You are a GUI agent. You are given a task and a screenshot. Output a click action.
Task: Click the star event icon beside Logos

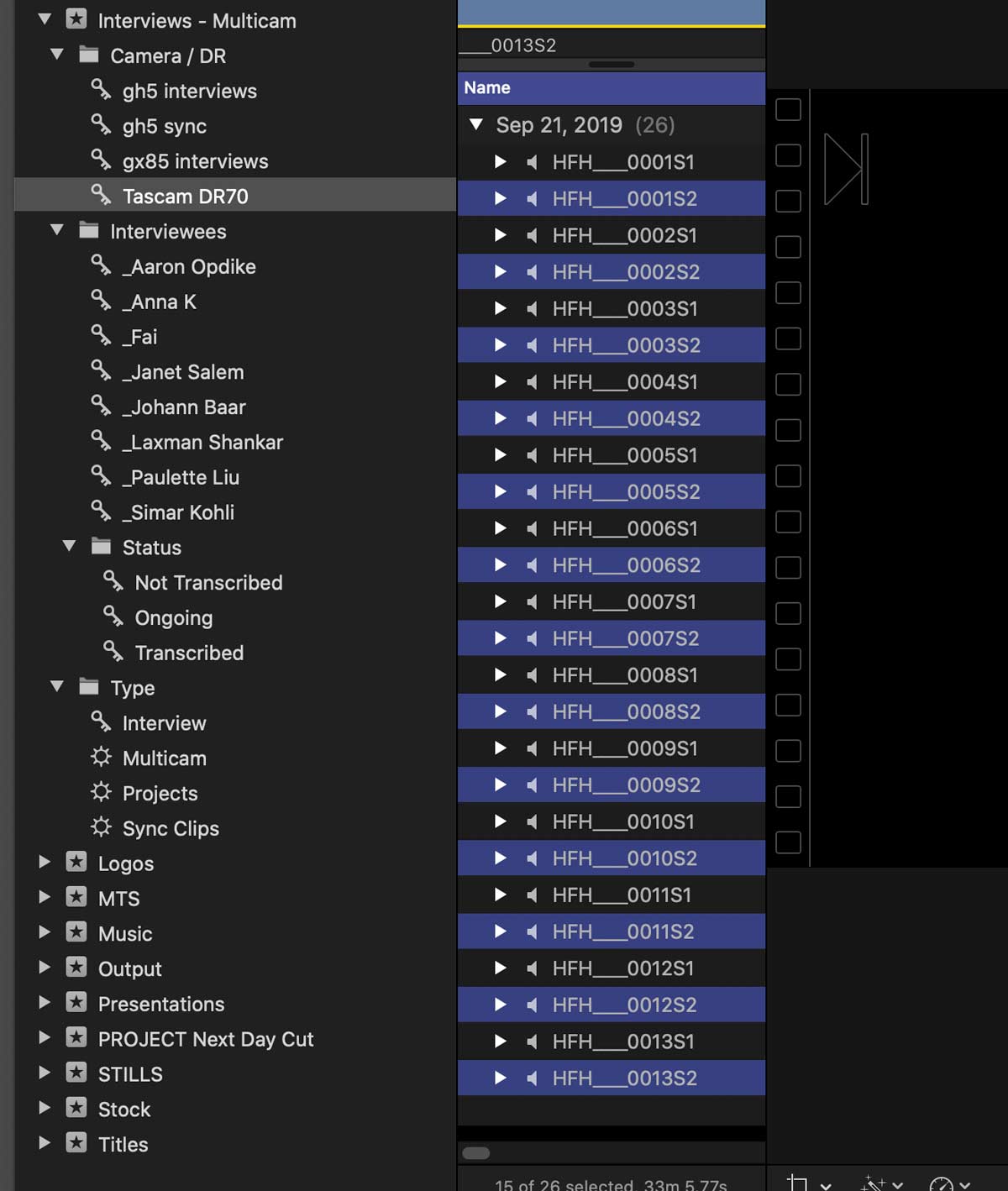(76, 862)
